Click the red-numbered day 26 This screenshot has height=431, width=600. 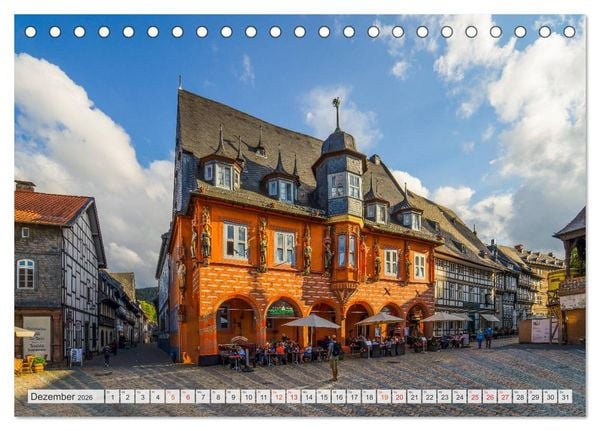point(490,397)
